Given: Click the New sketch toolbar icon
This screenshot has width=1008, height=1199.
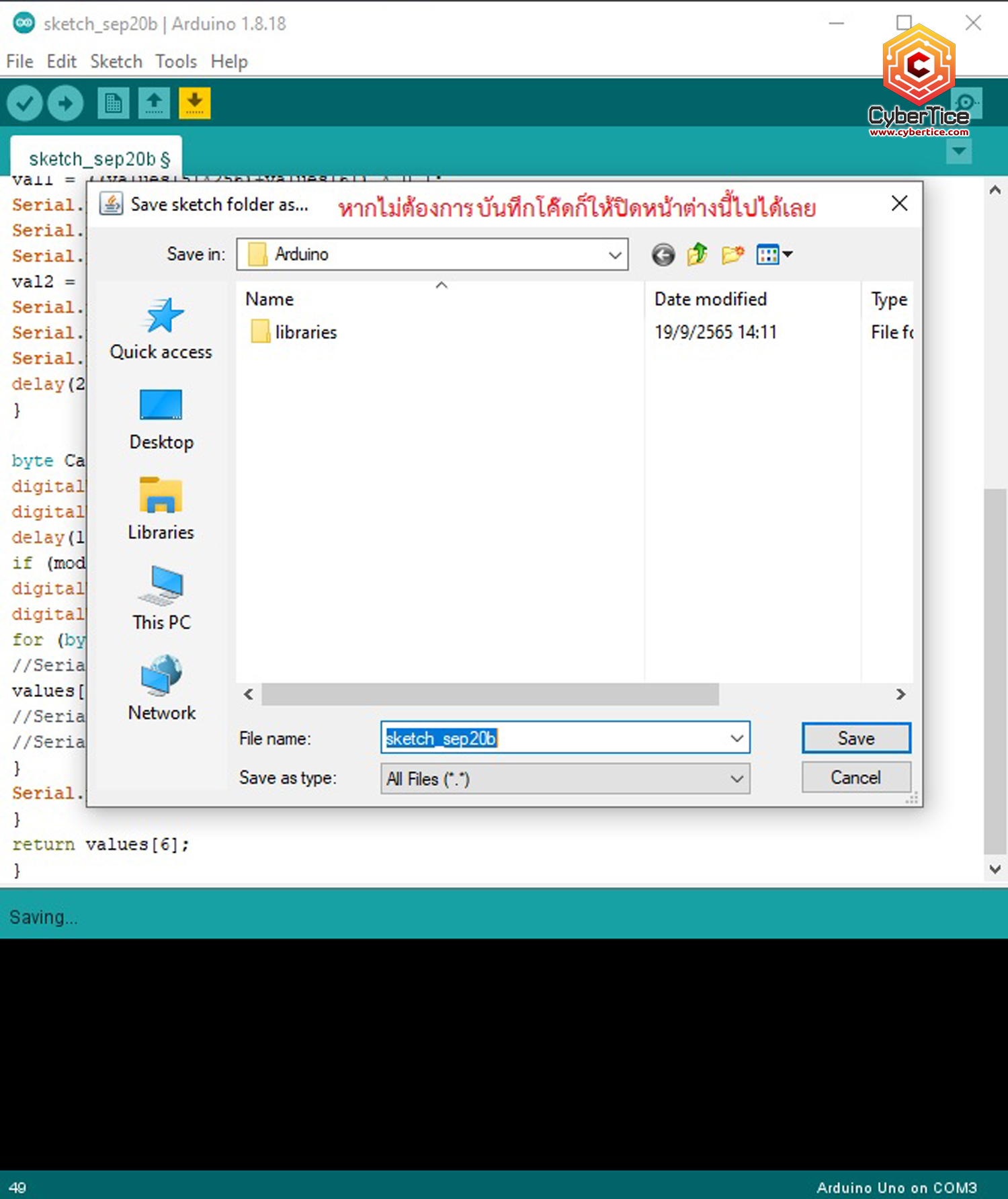Looking at the screenshot, I should coord(113,104).
